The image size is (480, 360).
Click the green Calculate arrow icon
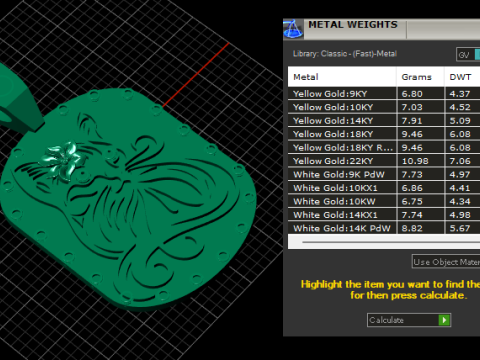click(444, 320)
